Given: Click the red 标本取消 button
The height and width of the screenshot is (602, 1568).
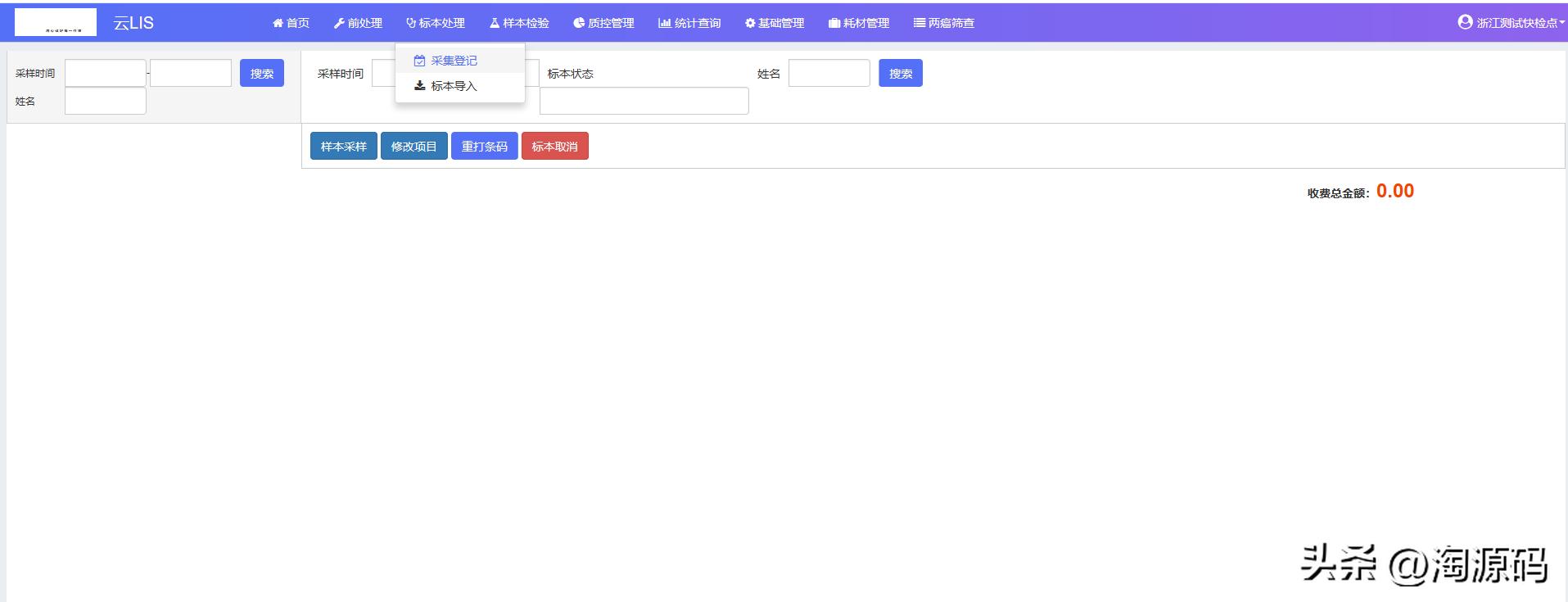Looking at the screenshot, I should pos(555,146).
